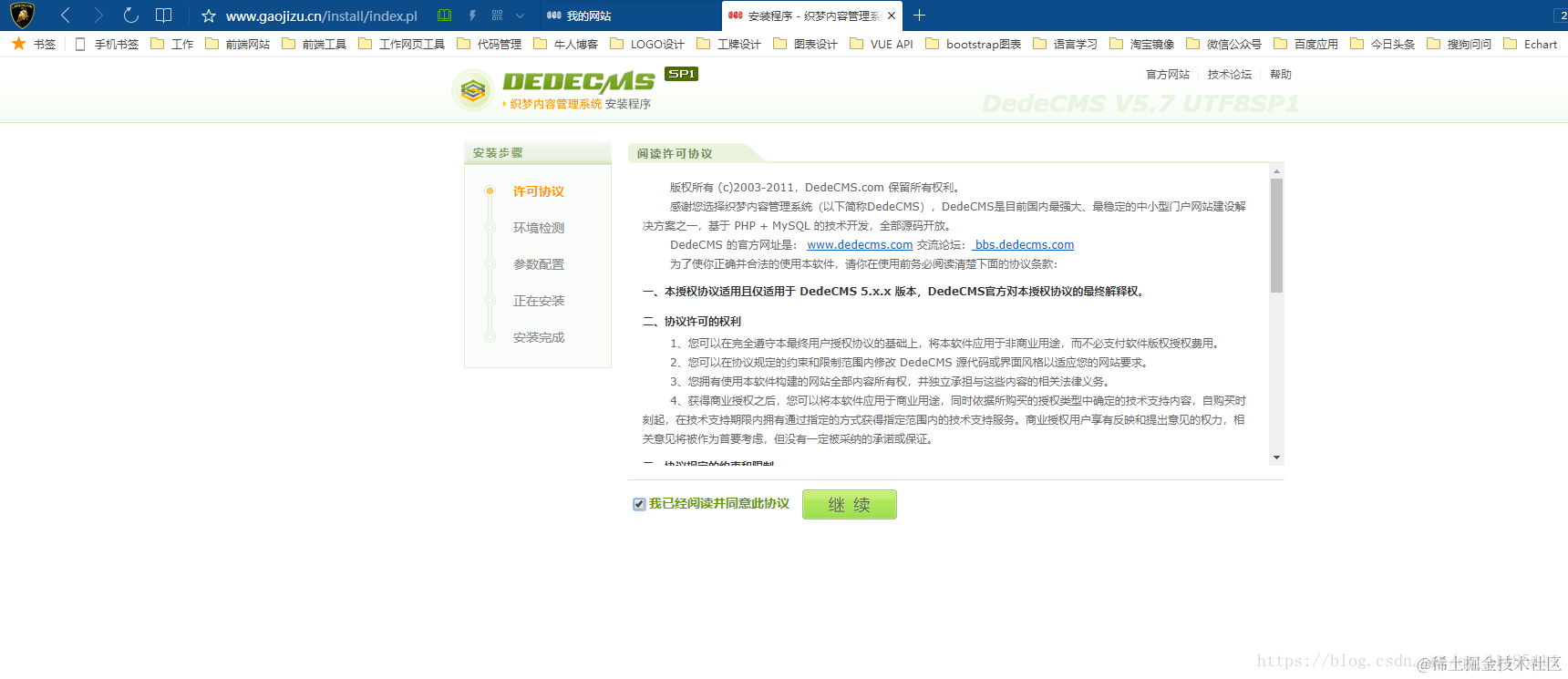
Task: Click the browser avatar logo icon
Action: coord(22,15)
